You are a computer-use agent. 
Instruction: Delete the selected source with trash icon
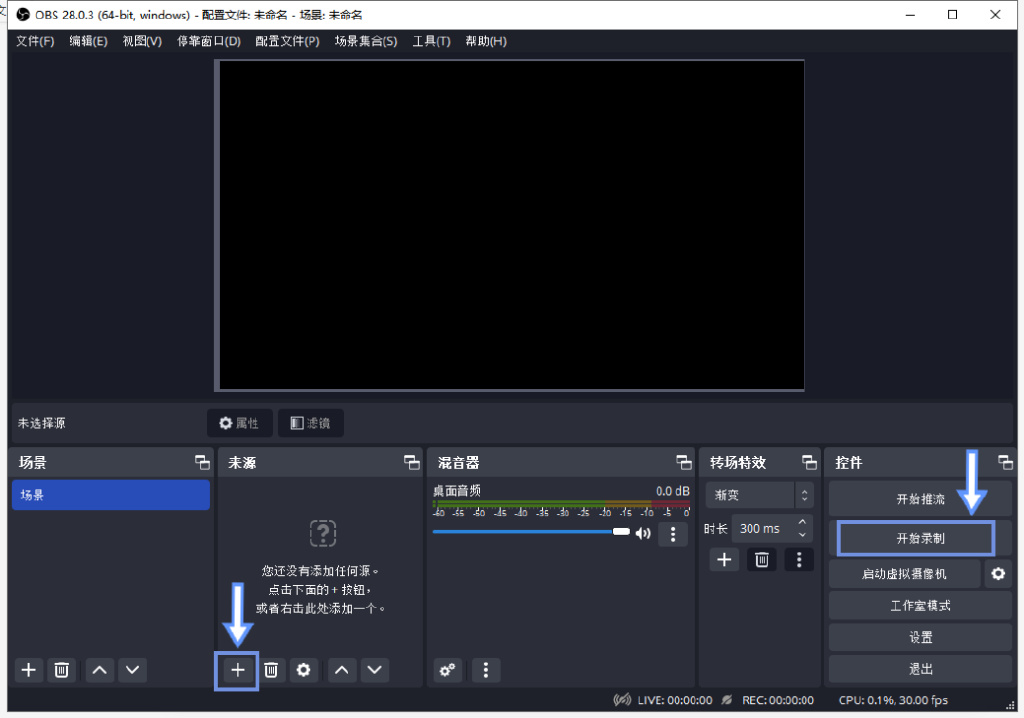click(x=271, y=670)
